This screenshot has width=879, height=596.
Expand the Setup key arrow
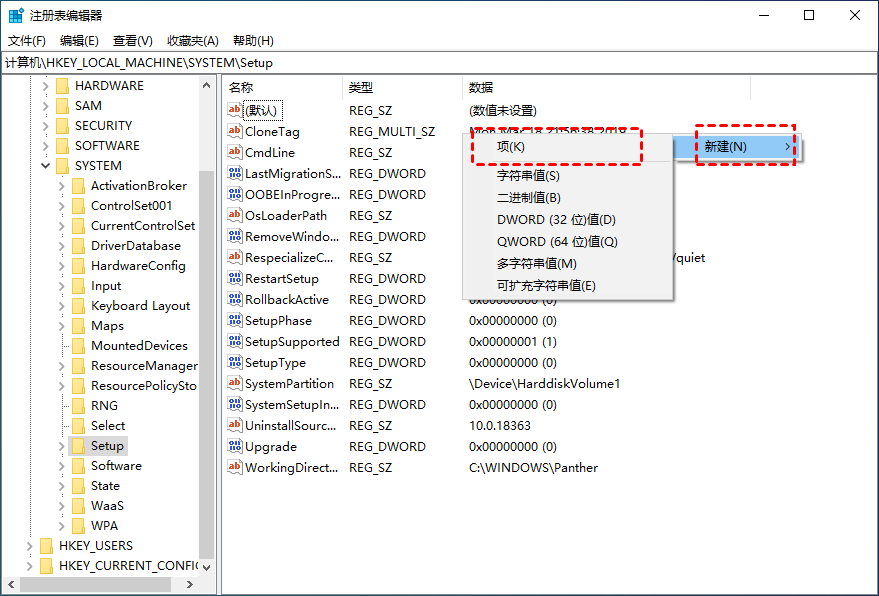62,446
